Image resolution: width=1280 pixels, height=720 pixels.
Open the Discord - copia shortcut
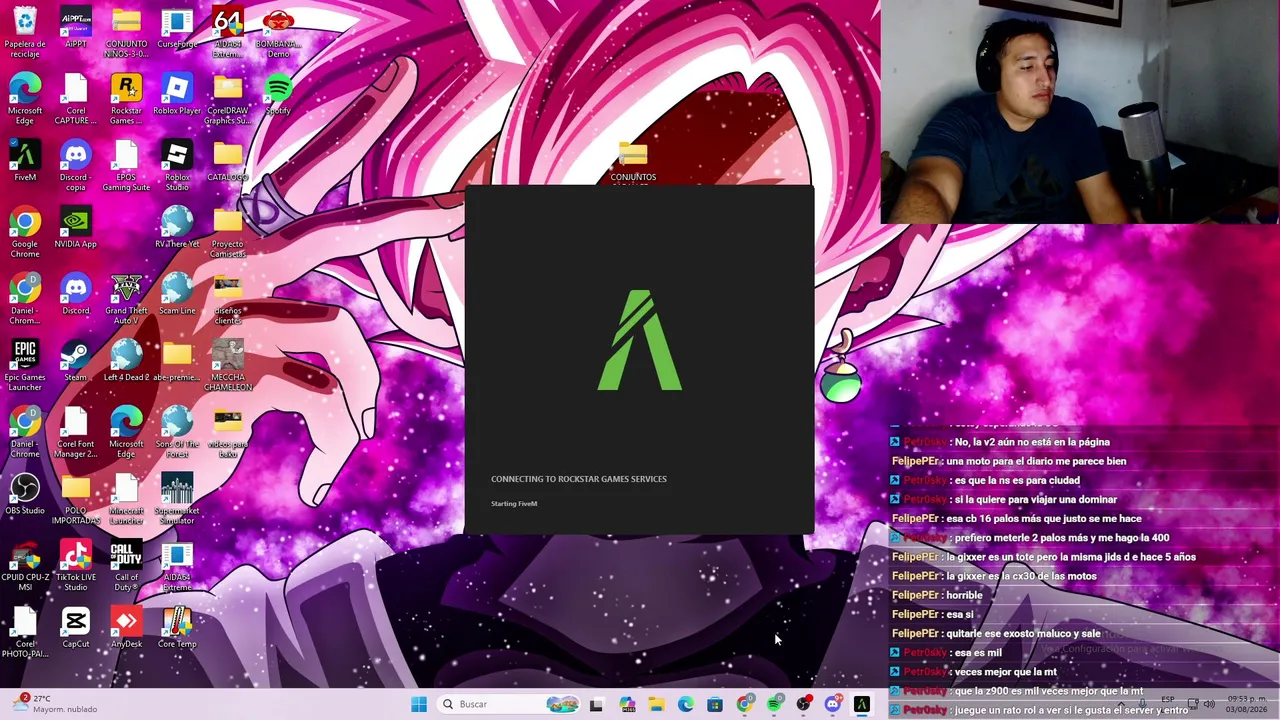[x=76, y=166]
